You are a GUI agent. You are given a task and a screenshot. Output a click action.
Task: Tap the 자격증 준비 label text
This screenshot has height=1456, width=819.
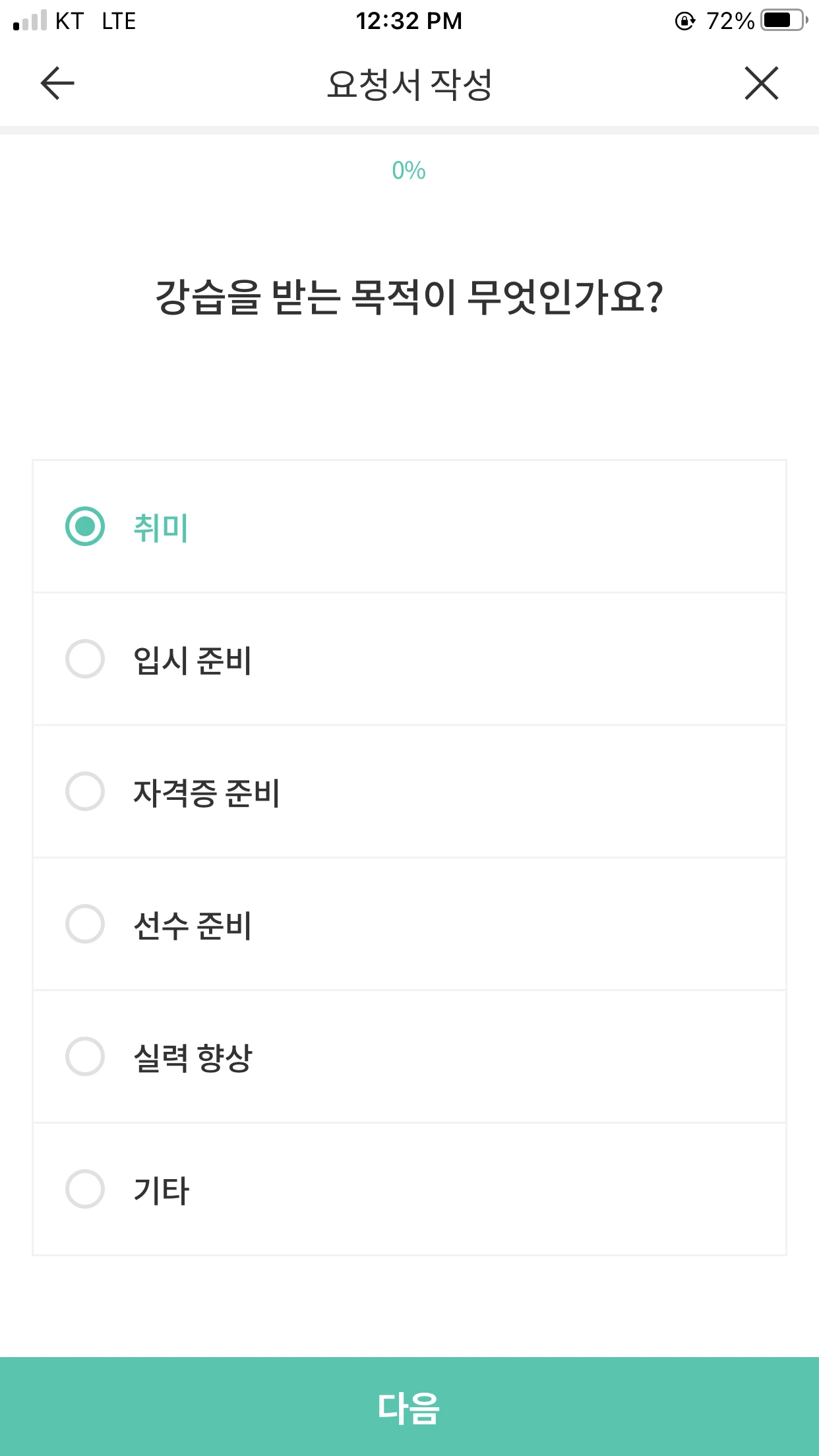pos(206,793)
